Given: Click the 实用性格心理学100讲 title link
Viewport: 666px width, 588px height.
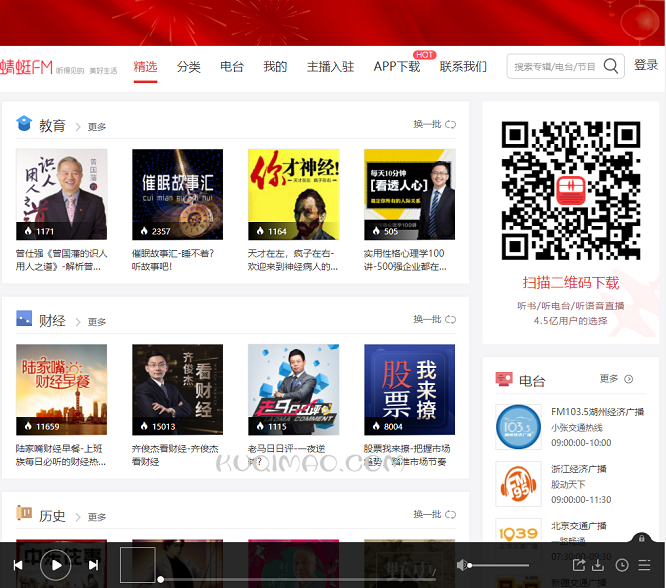Looking at the screenshot, I should pyautogui.click(x=405, y=260).
